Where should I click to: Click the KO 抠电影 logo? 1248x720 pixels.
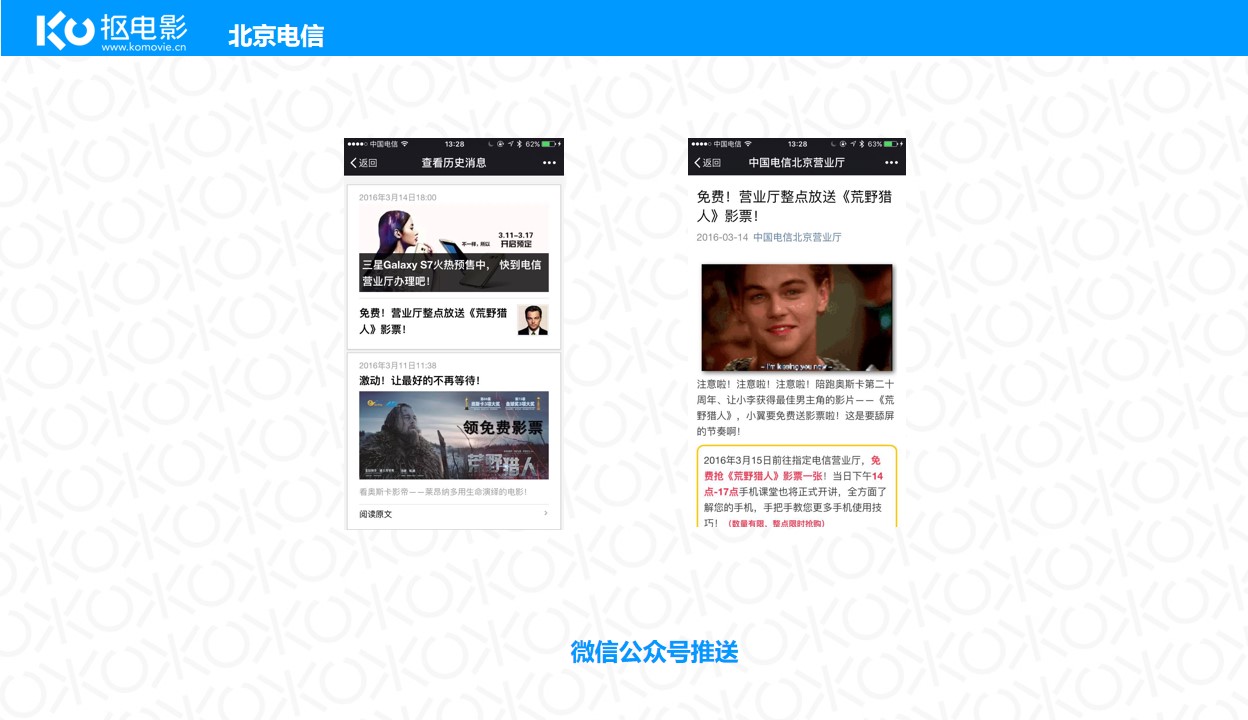[111, 30]
